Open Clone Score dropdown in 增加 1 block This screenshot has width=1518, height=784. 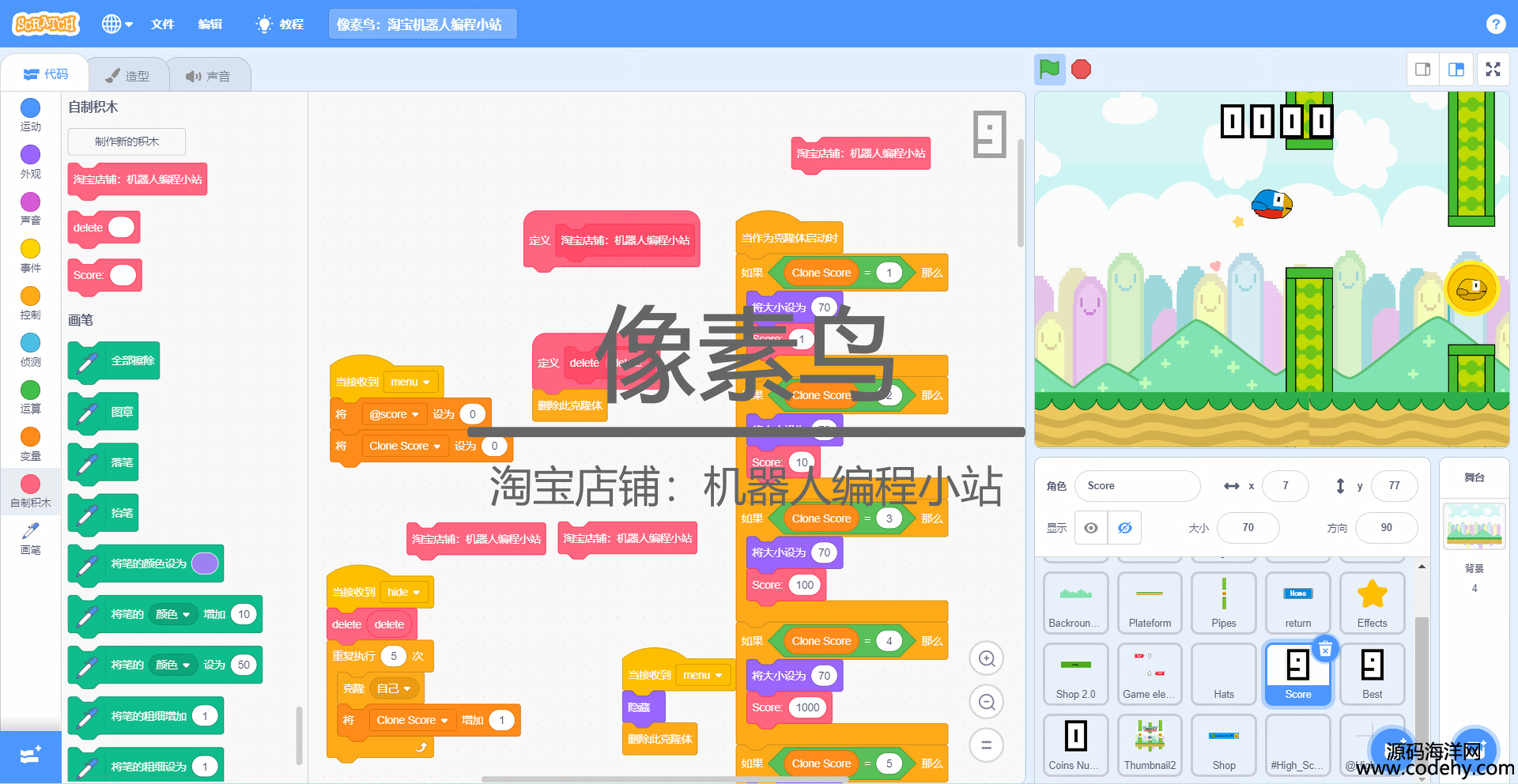412,720
